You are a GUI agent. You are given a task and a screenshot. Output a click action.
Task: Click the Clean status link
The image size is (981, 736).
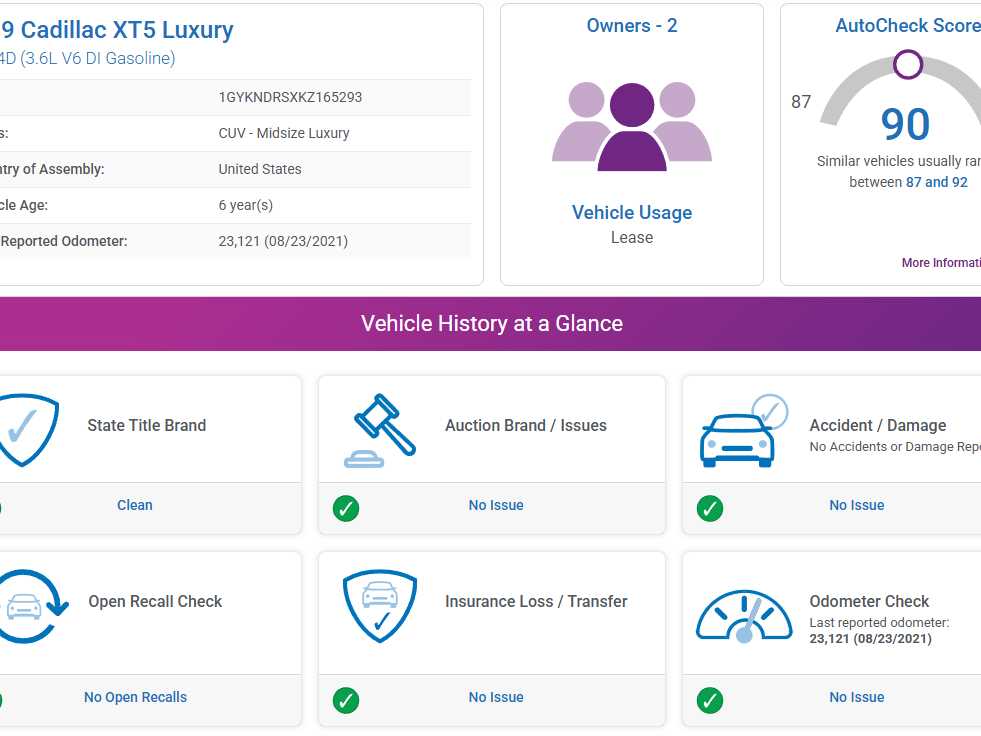click(135, 505)
